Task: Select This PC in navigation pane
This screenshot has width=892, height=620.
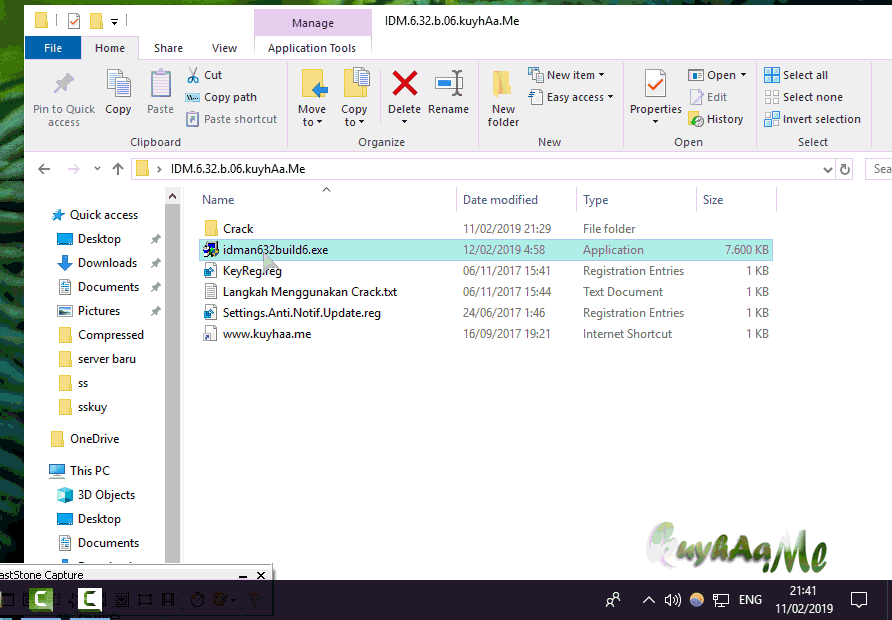Action: point(80,471)
